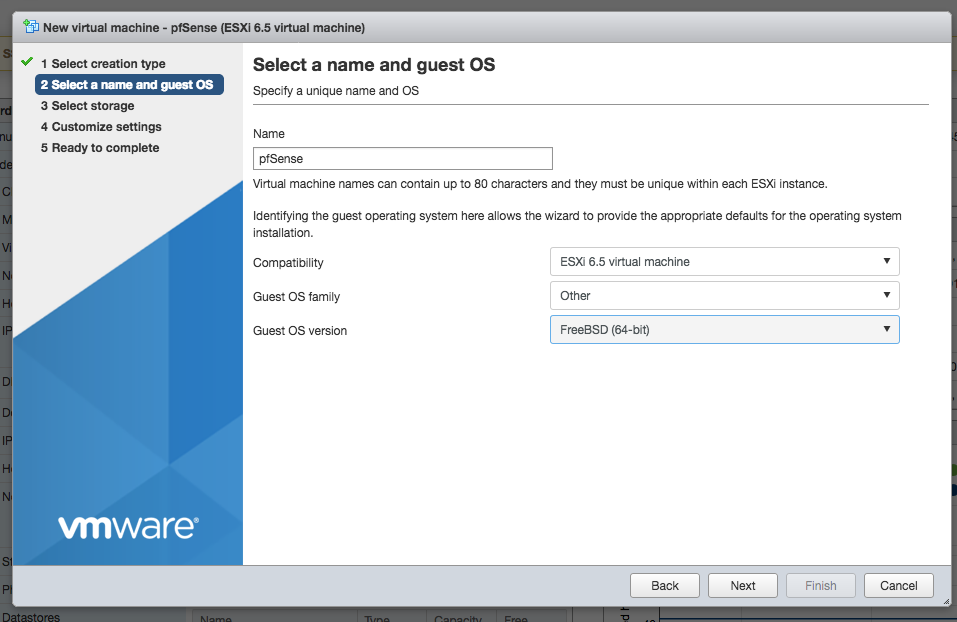Open the Compatibility dropdown

(x=724, y=262)
